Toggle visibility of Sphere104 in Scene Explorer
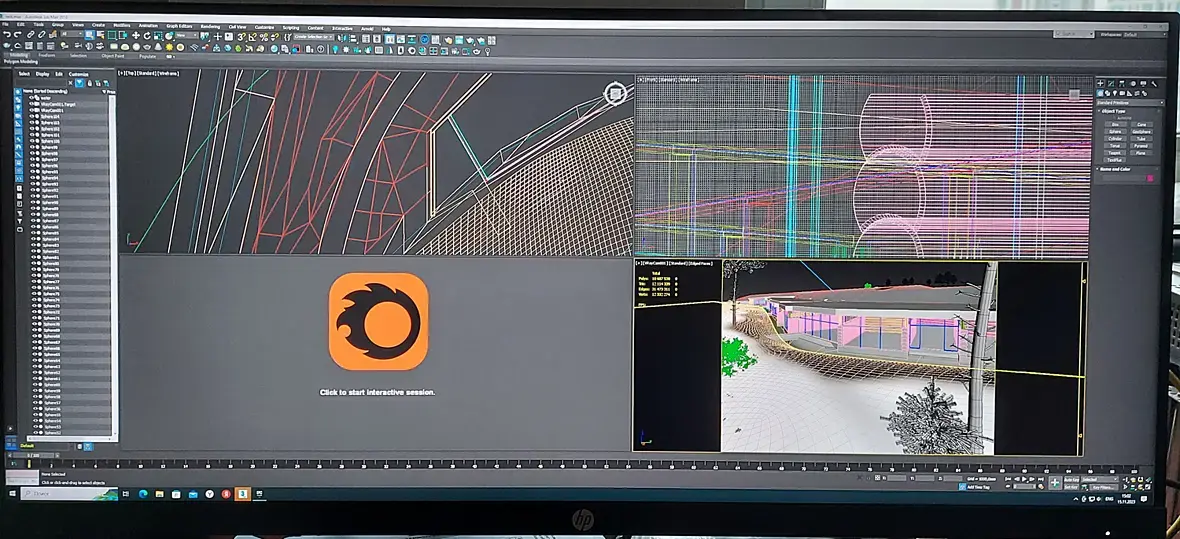The width and height of the screenshot is (1180, 539). coord(31,116)
